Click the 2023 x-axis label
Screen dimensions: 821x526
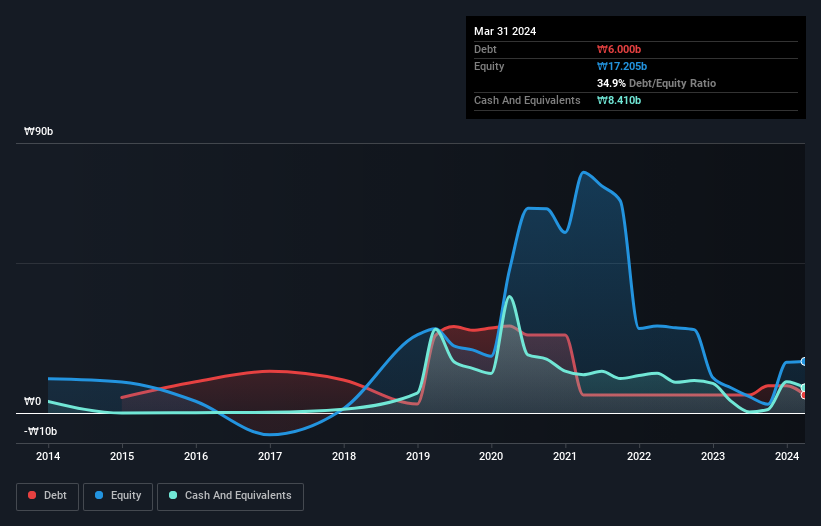click(x=713, y=456)
